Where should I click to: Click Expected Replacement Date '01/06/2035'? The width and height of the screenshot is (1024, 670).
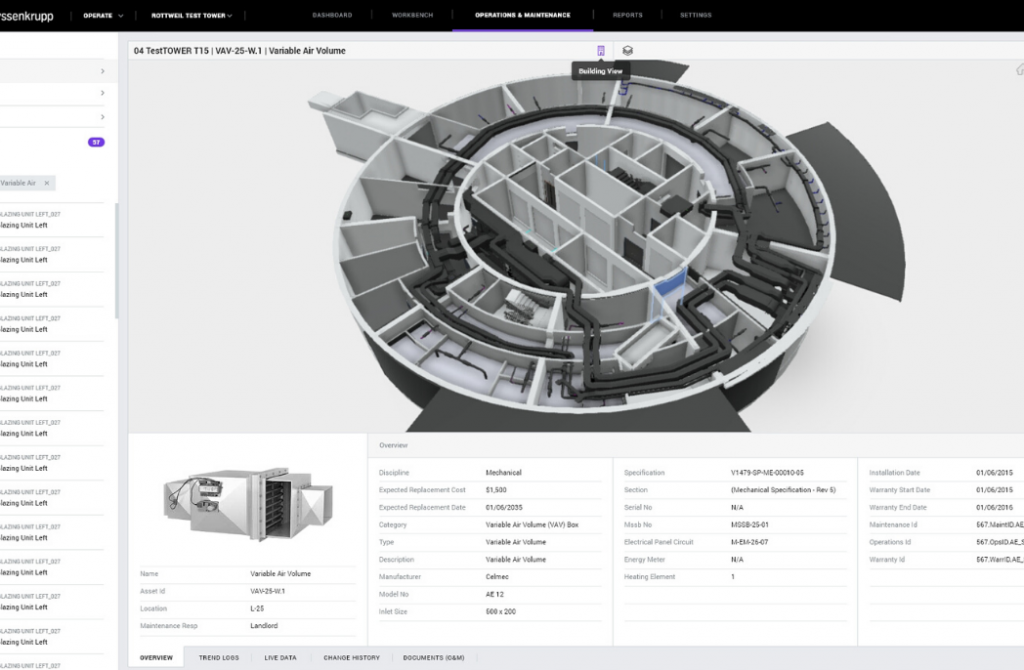[x=504, y=507]
